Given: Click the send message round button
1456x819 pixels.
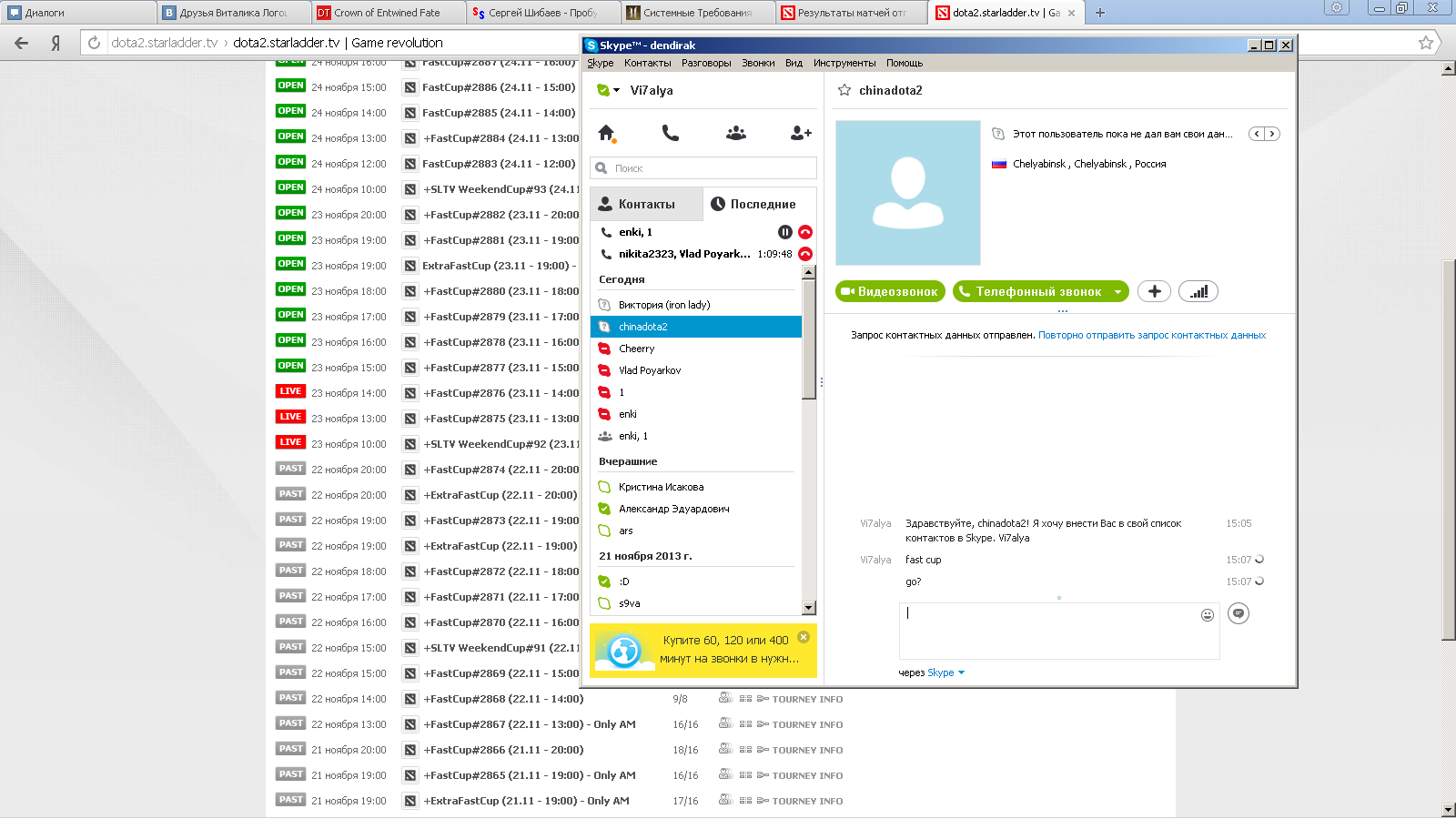Looking at the screenshot, I should pyautogui.click(x=1239, y=613).
